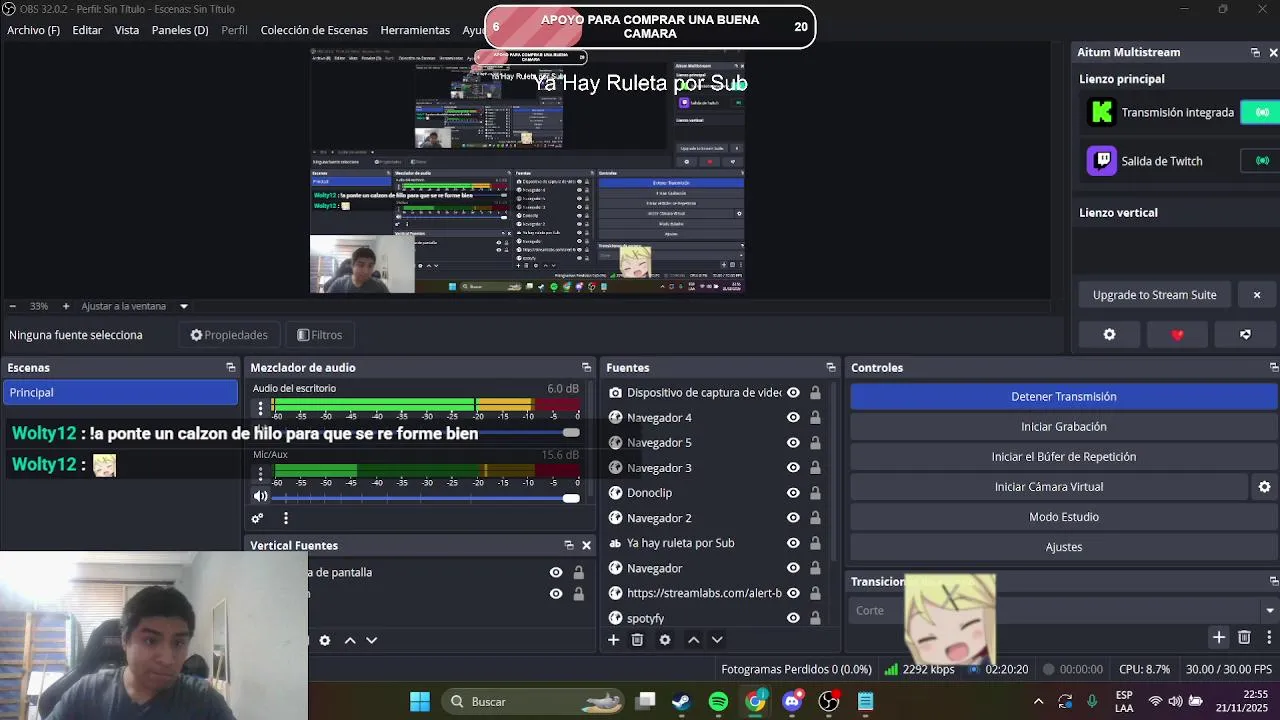The image size is (1280, 720).
Task: Zoom out preview with minus
Action: click(12, 306)
